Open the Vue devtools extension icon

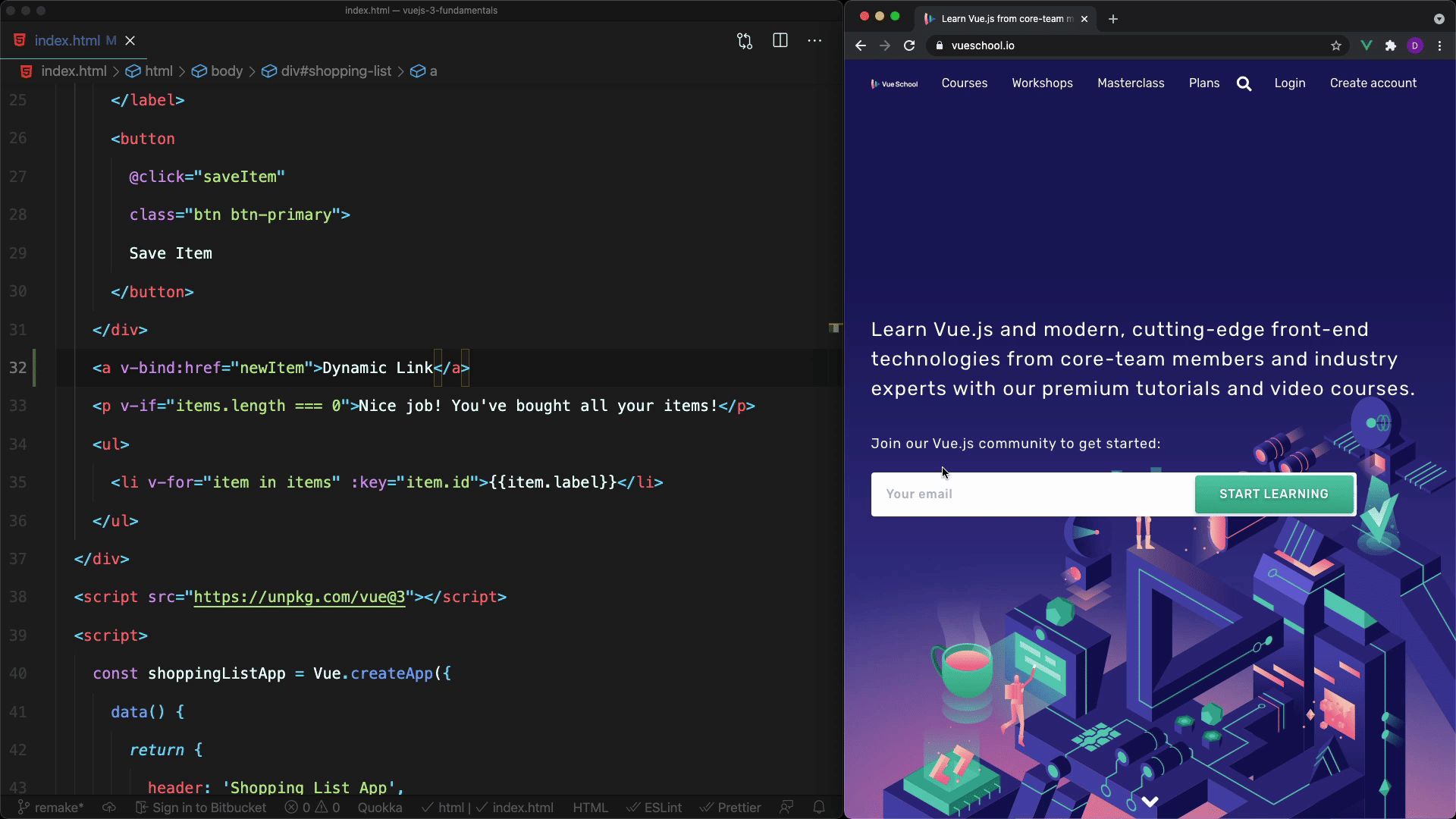pyautogui.click(x=1367, y=45)
